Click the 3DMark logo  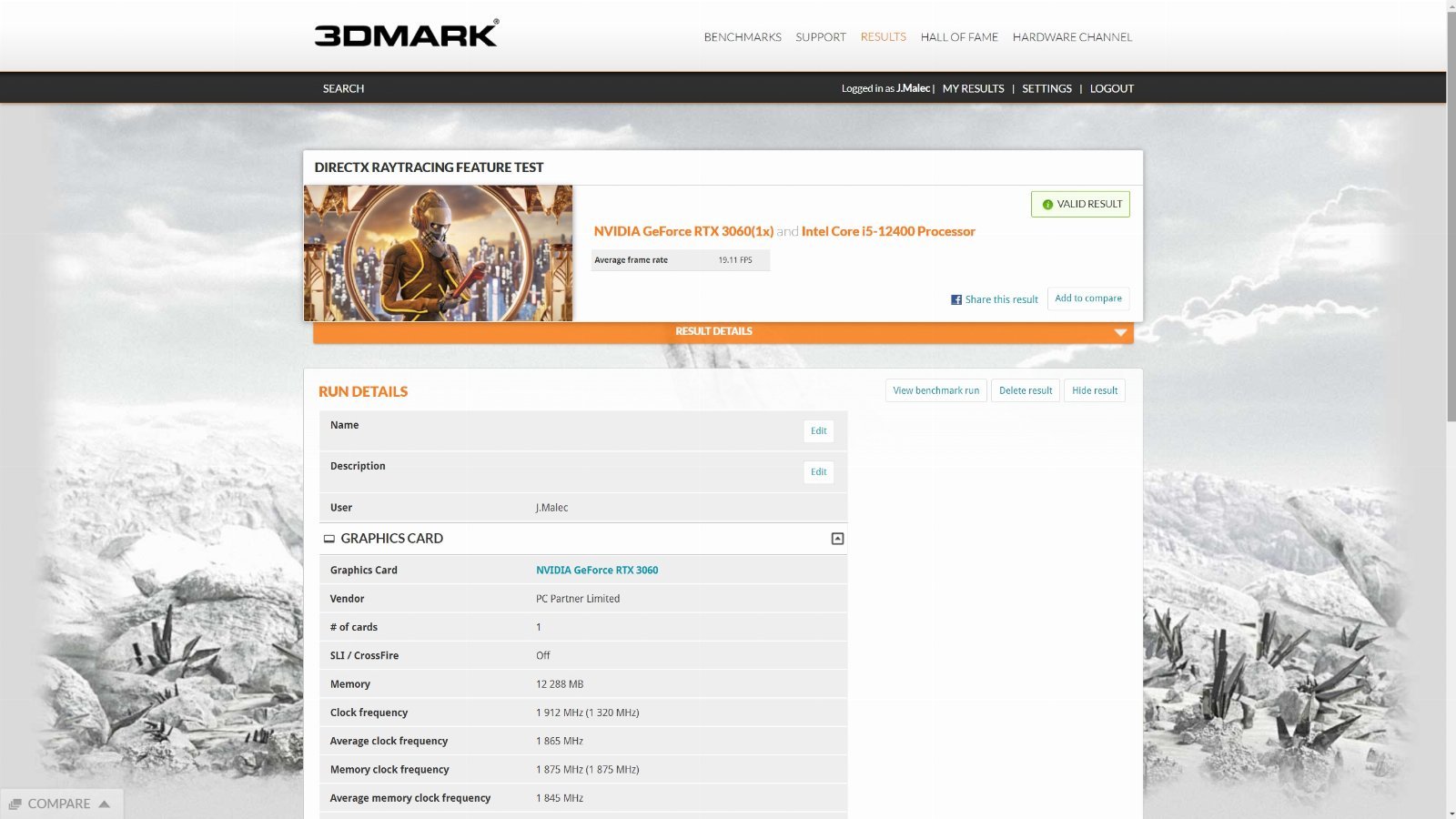point(406,35)
